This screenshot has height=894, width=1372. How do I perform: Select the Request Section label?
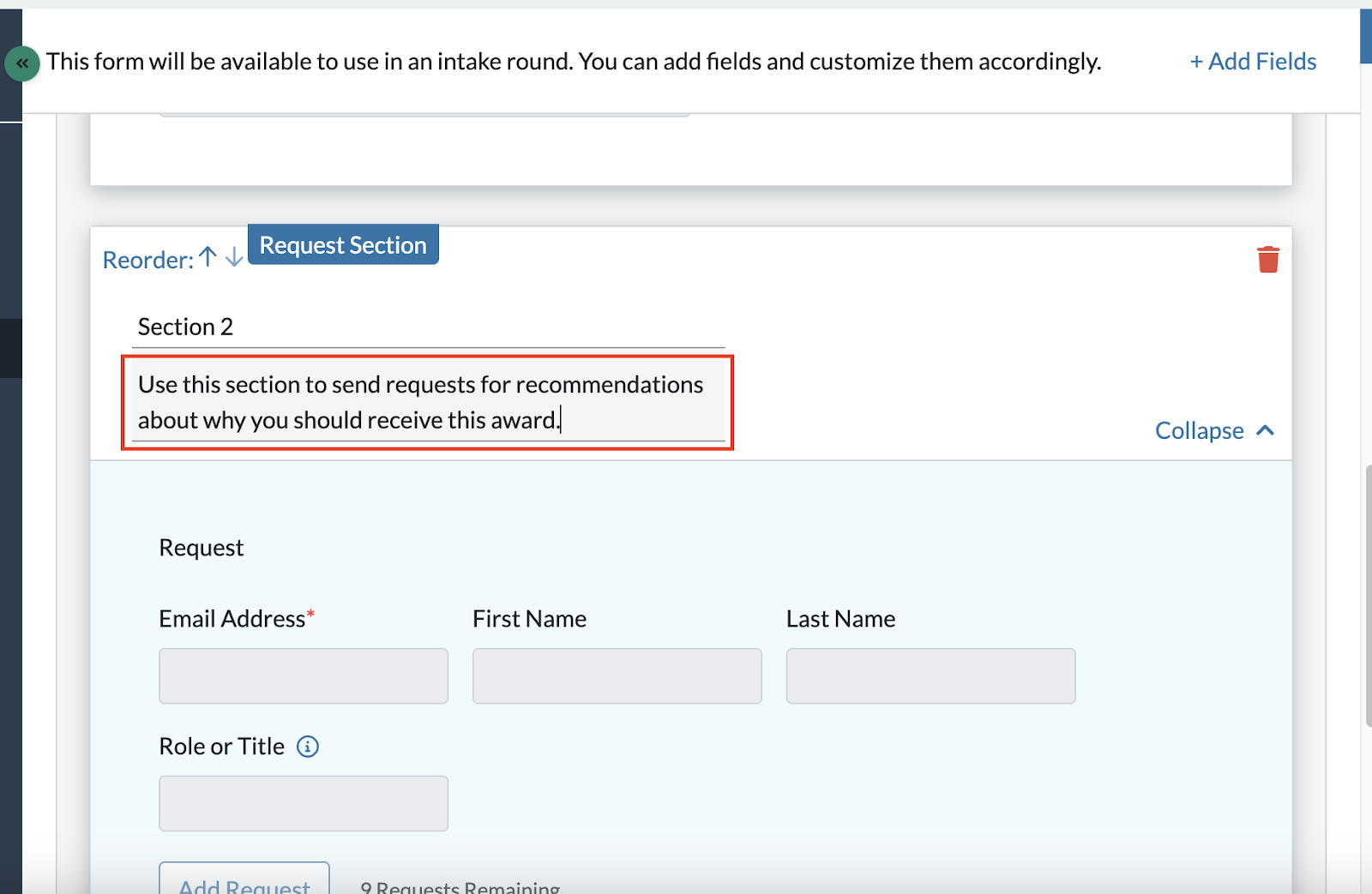(x=343, y=244)
